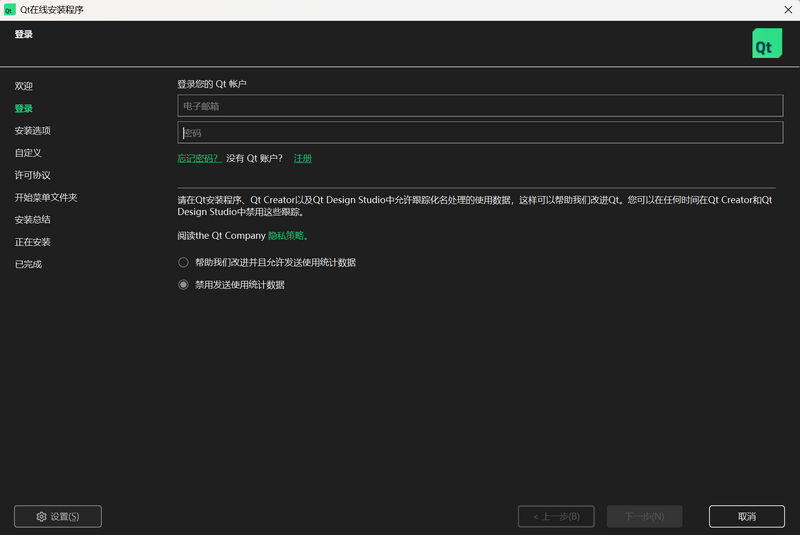Image resolution: width=800 pixels, height=535 pixels.
Task: Open the 忘记密码? link
Action: click(x=199, y=159)
